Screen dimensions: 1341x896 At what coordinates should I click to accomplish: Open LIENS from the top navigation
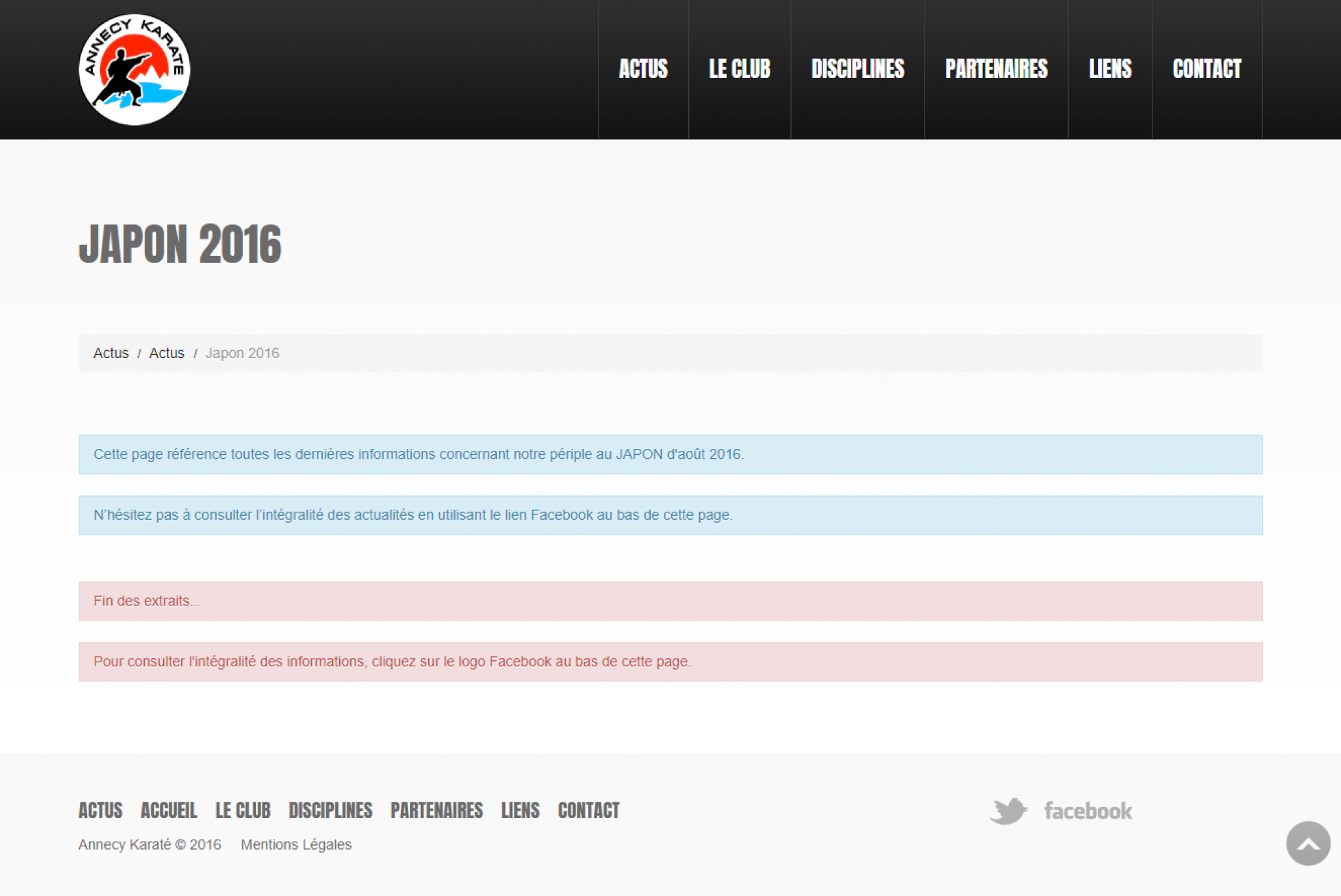click(1110, 69)
